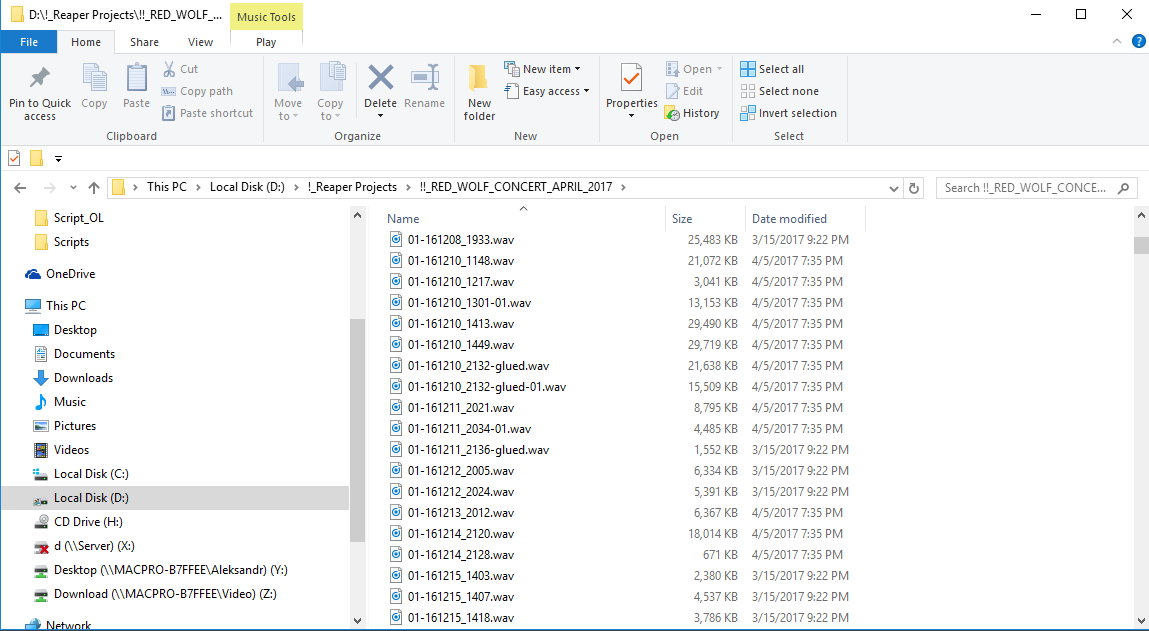Click the Rename icon
1149x631 pixels.
(x=424, y=77)
